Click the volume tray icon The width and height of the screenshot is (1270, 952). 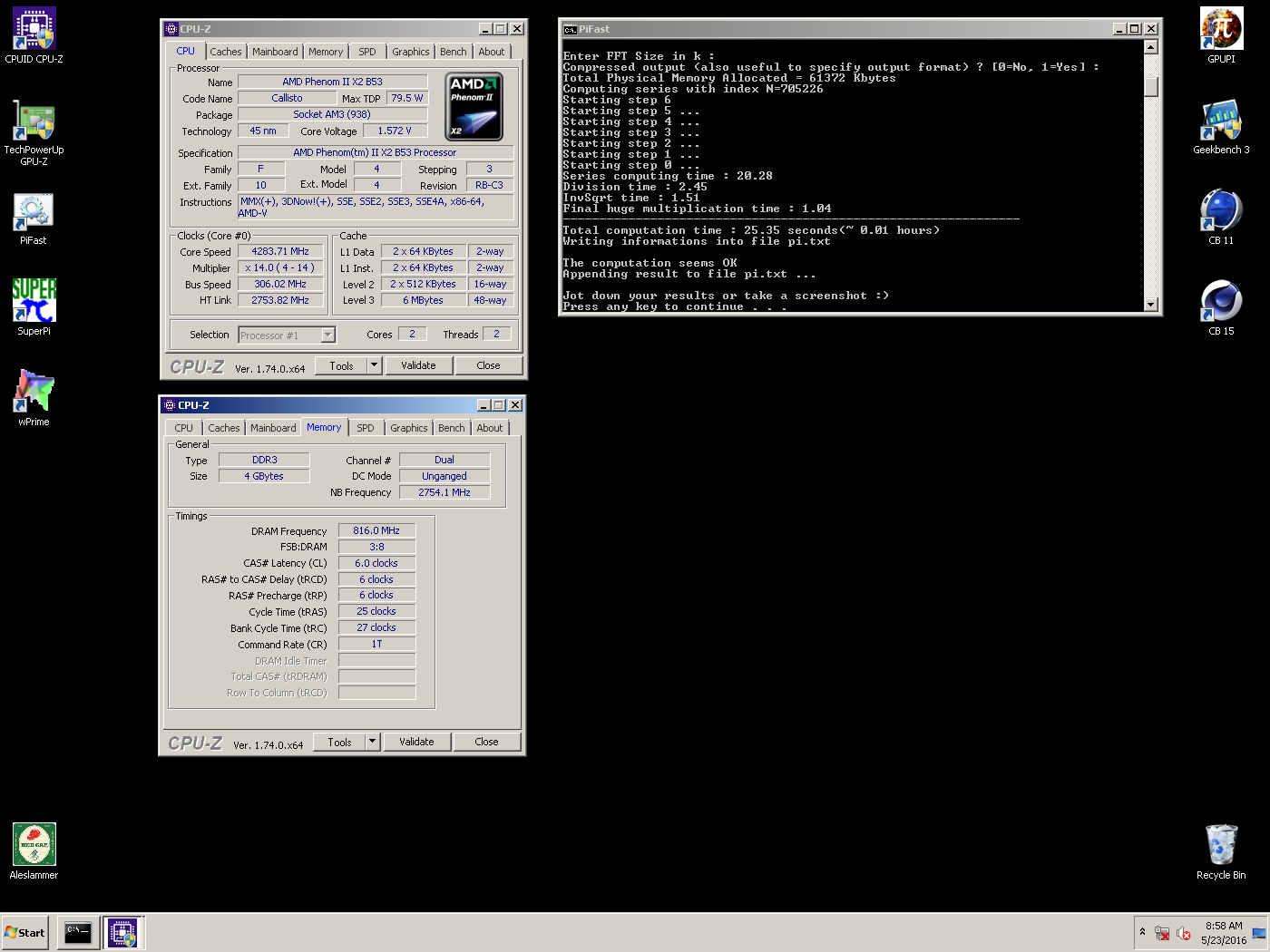pyautogui.click(x=1183, y=933)
